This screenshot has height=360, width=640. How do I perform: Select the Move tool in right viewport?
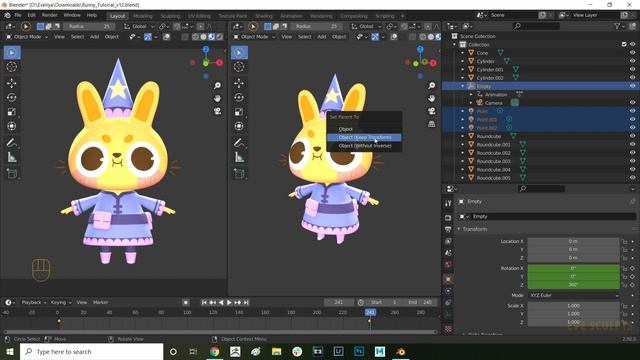click(239, 83)
